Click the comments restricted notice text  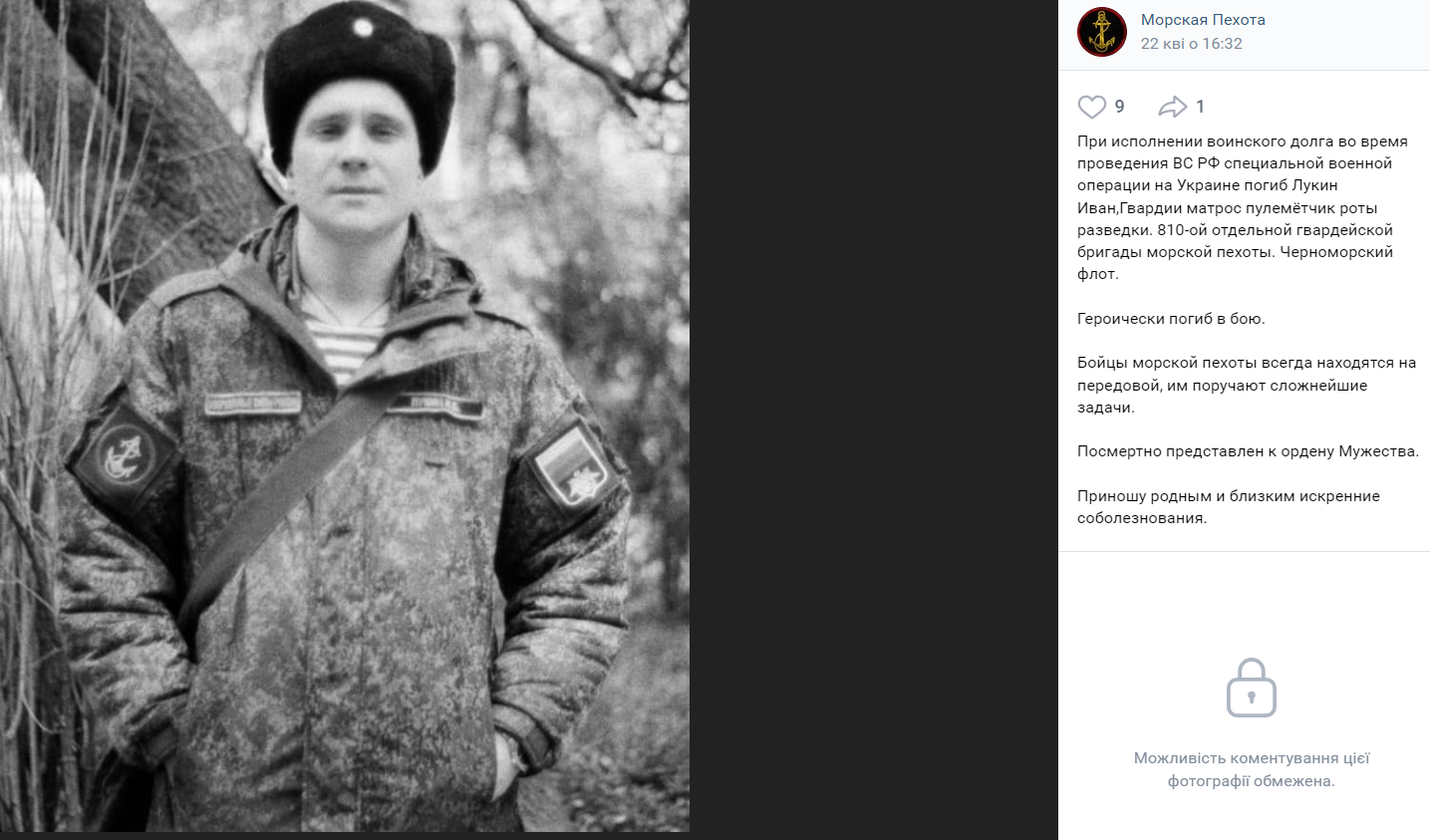click(1252, 769)
